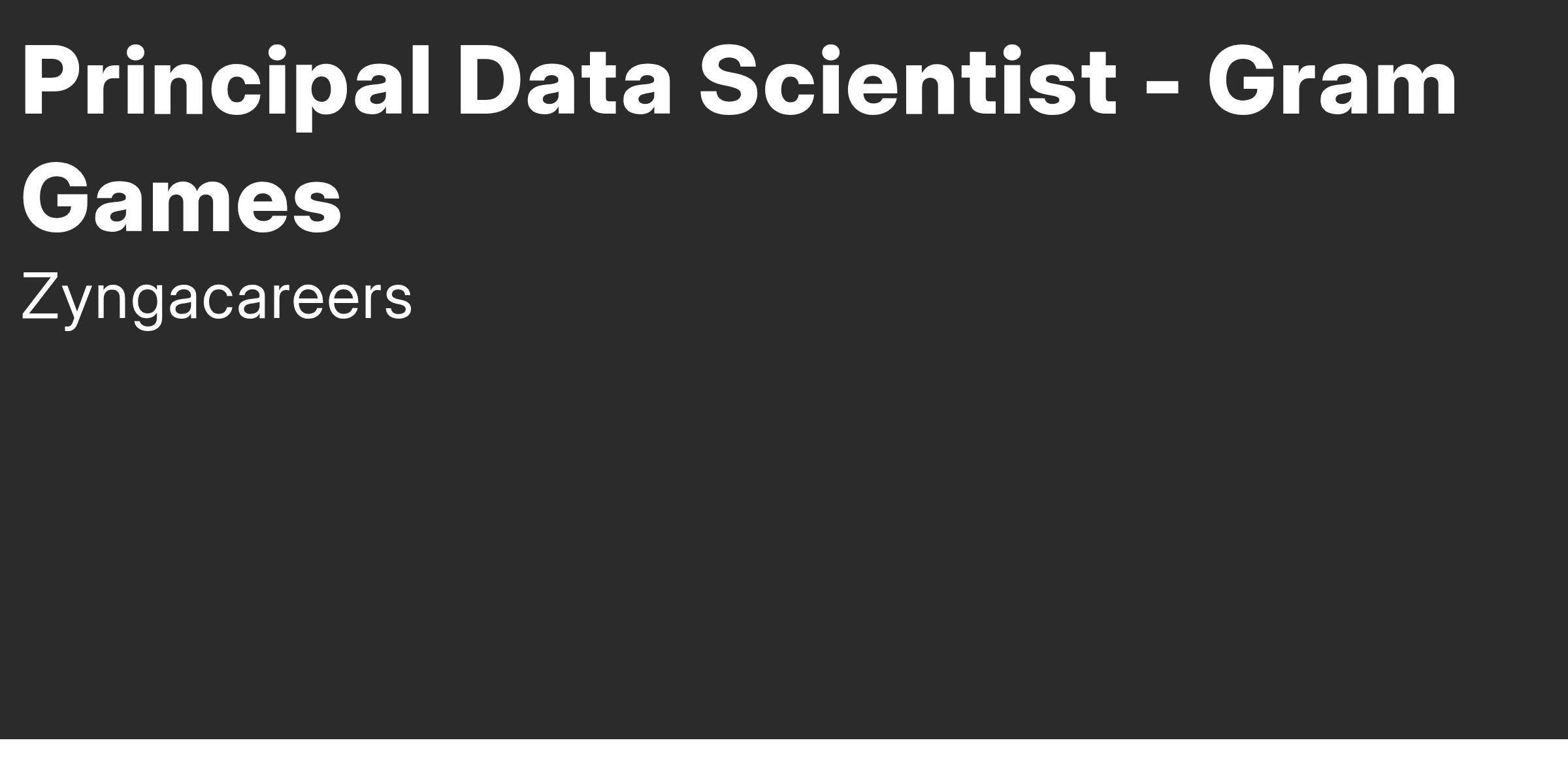Click the capital "D" in Data
The image size is (1568, 766).
pyautogui.click(x=491, y=81)
